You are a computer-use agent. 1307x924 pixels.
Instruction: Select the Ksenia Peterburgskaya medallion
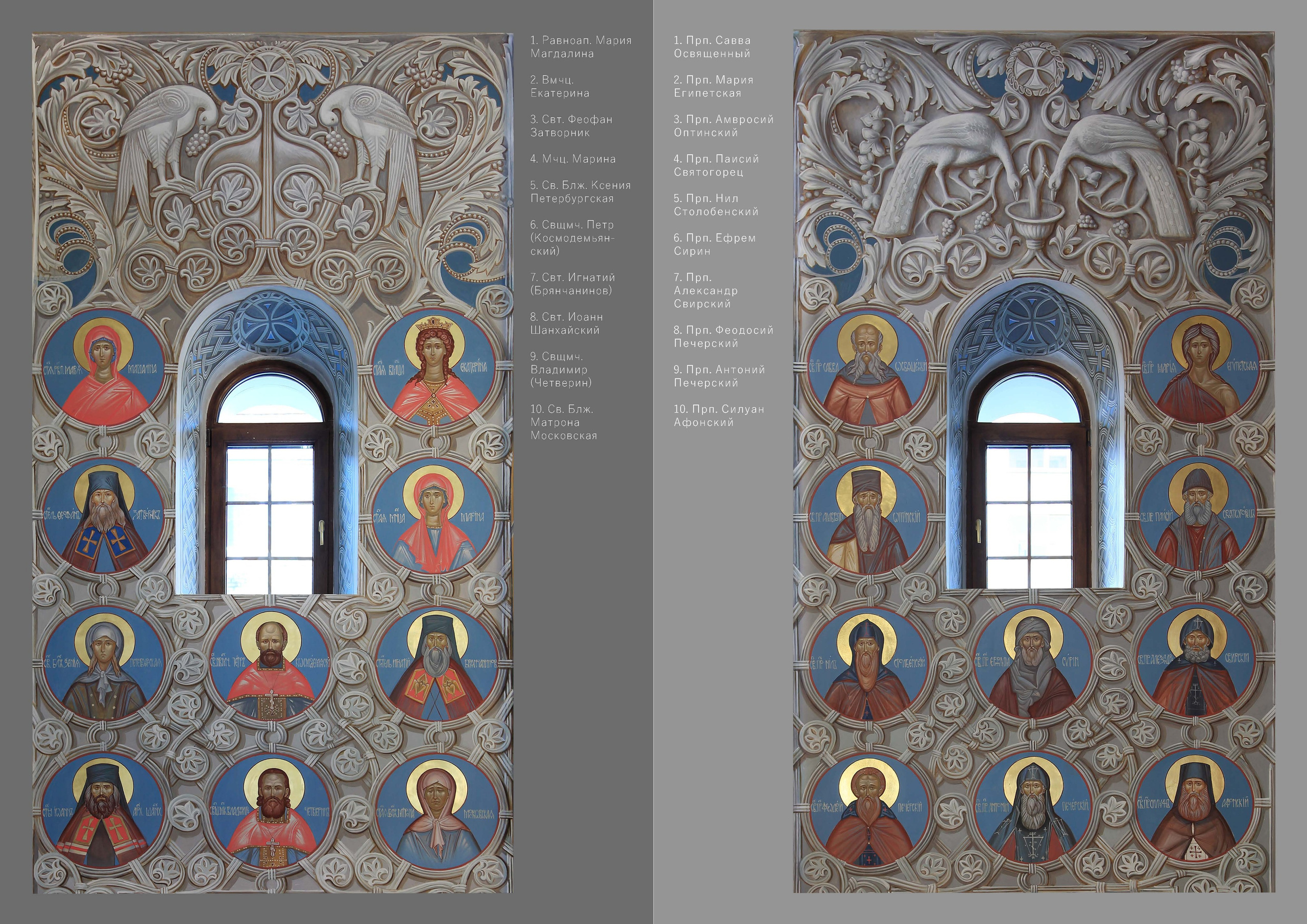click(104, 664)
